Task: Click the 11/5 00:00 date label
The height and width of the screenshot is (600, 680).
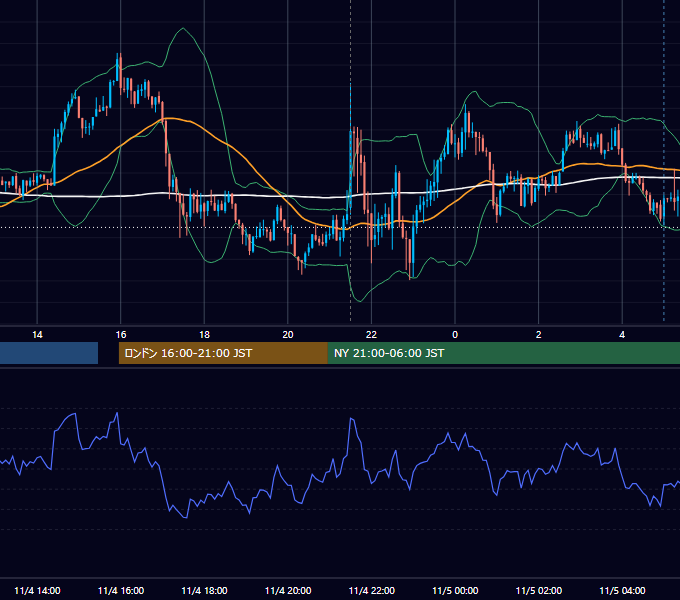Action: click(455, 590)
